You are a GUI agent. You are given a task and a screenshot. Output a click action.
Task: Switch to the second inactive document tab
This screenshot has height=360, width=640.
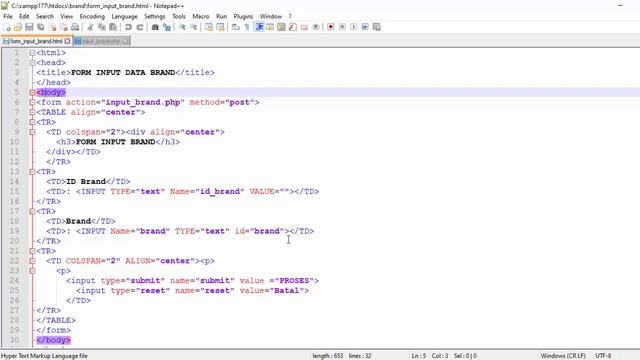pos(102,41)
